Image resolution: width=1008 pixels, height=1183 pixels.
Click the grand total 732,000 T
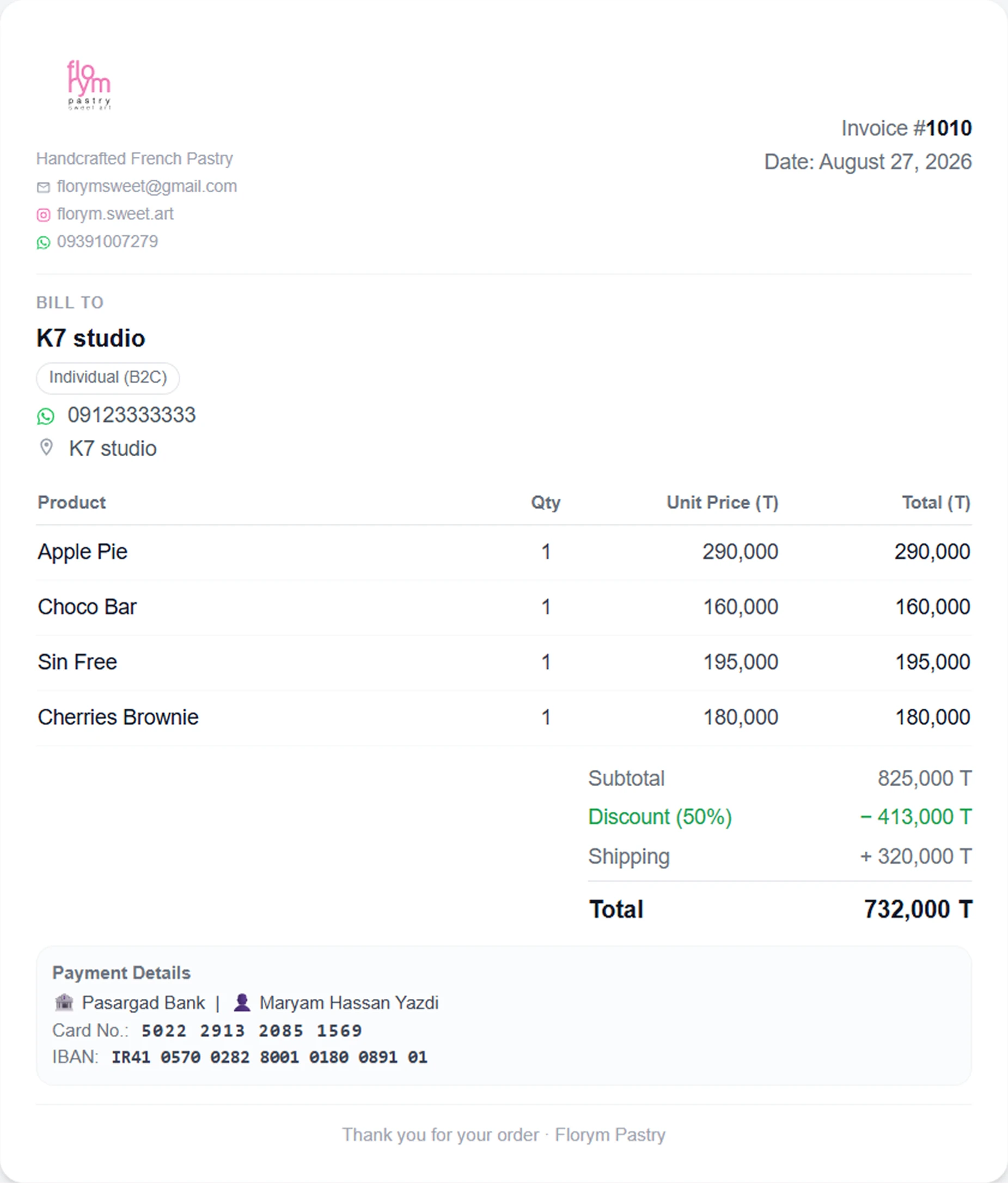tap(918, 910)
